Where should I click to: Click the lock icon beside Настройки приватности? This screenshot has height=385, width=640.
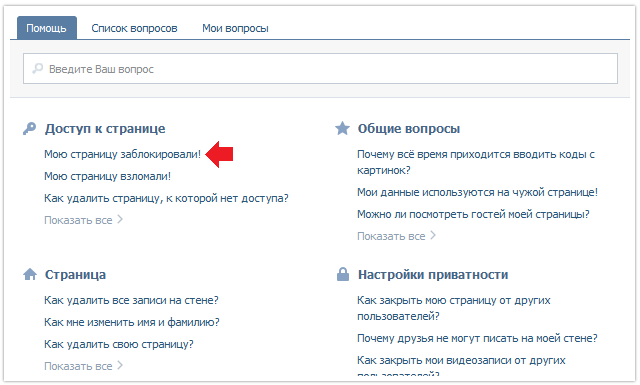point(343,274)
